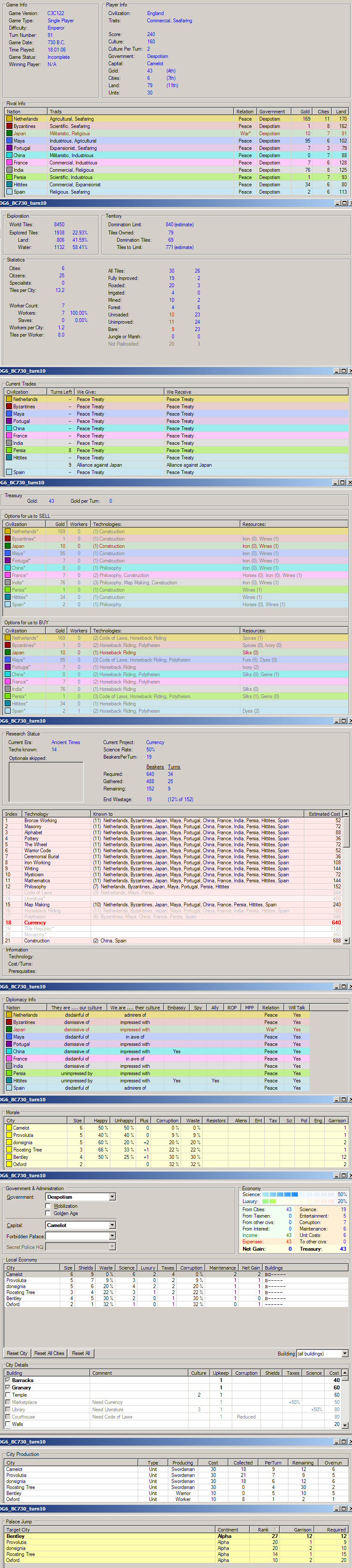Select Oxford row in City Production table
Viewport: 352px width, 1568px height.
point(176,1499)
